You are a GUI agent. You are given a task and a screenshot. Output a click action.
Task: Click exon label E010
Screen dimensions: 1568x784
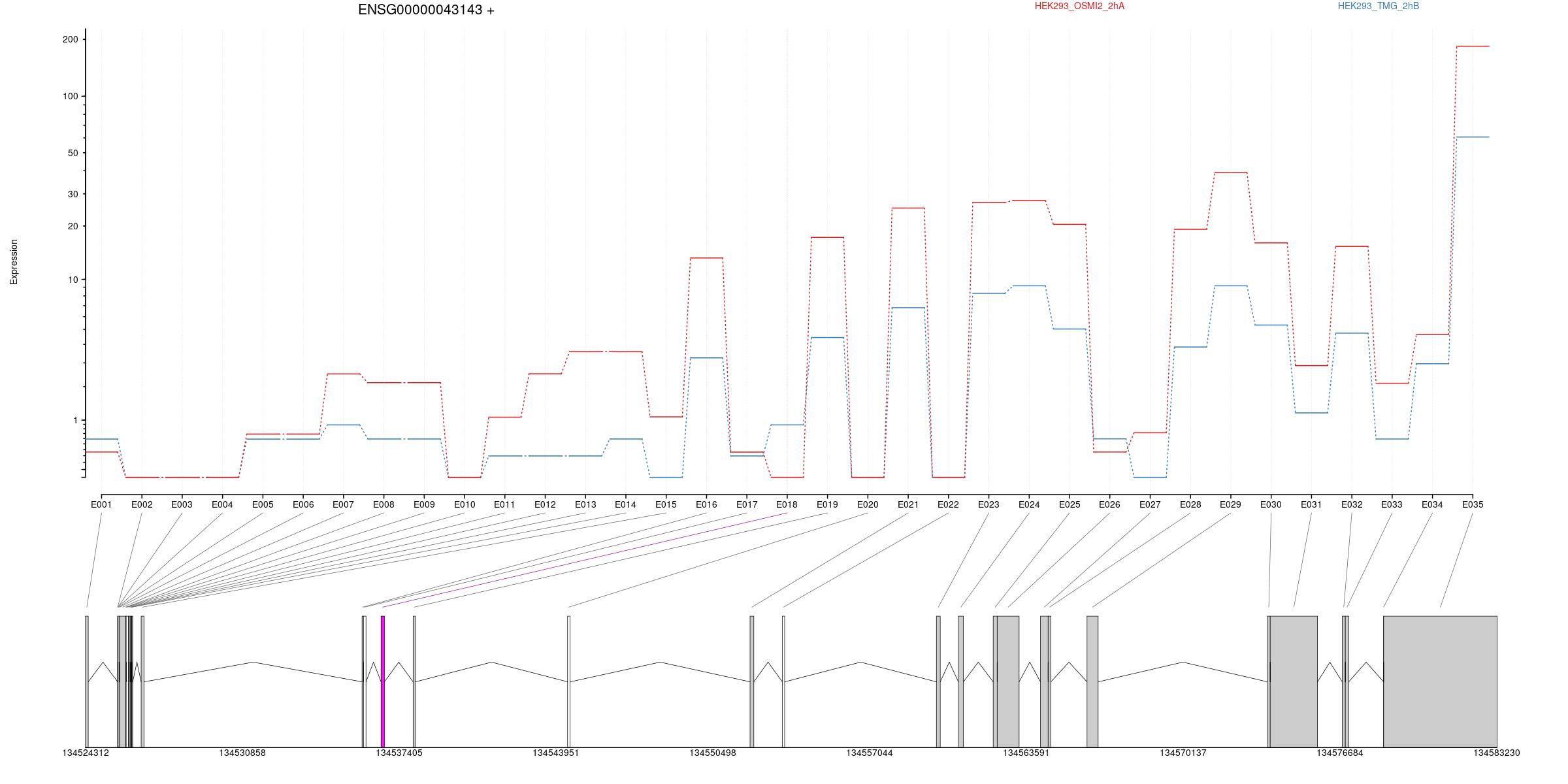[465, 504]
